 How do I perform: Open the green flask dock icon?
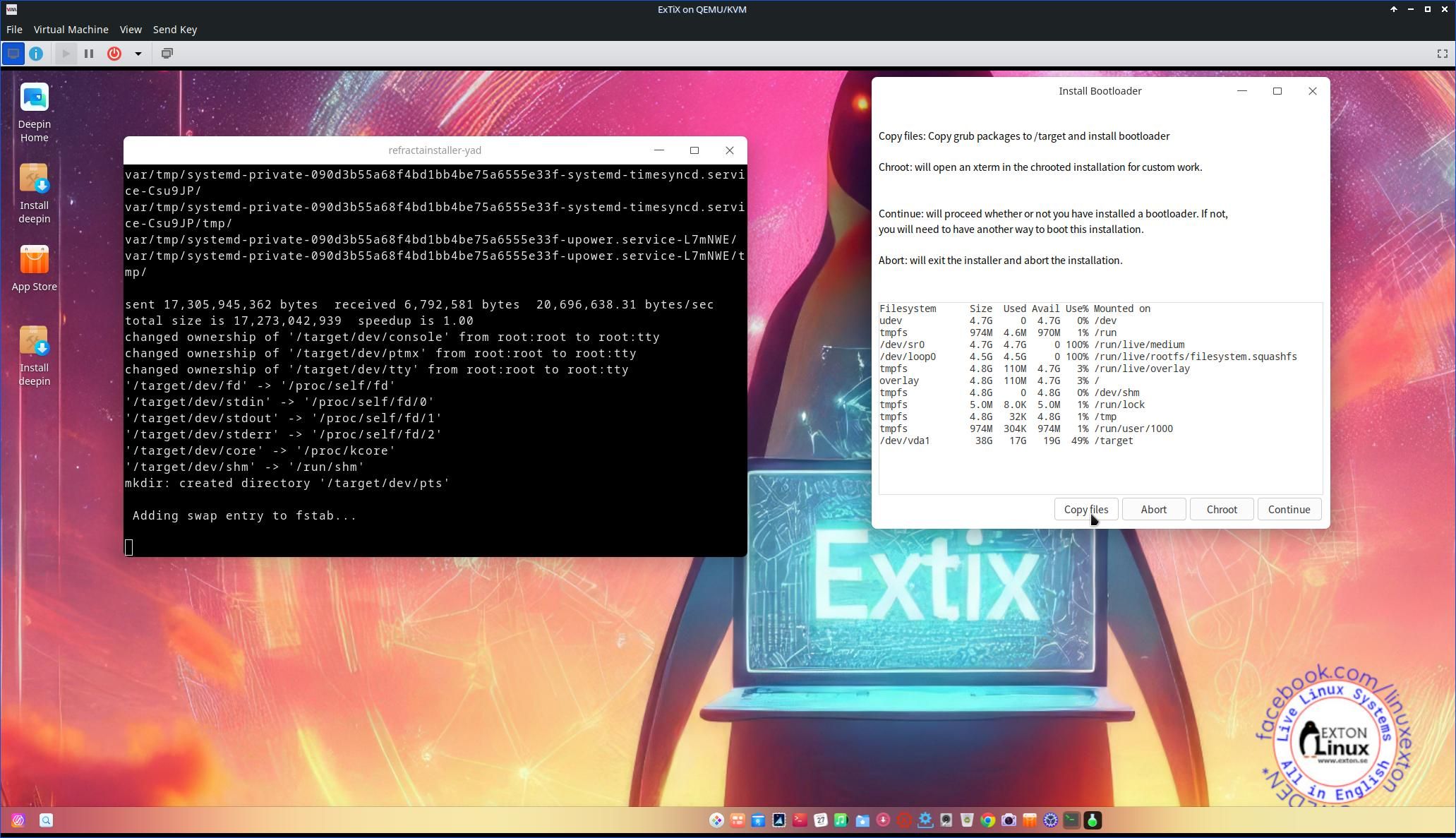(1093, 820)
